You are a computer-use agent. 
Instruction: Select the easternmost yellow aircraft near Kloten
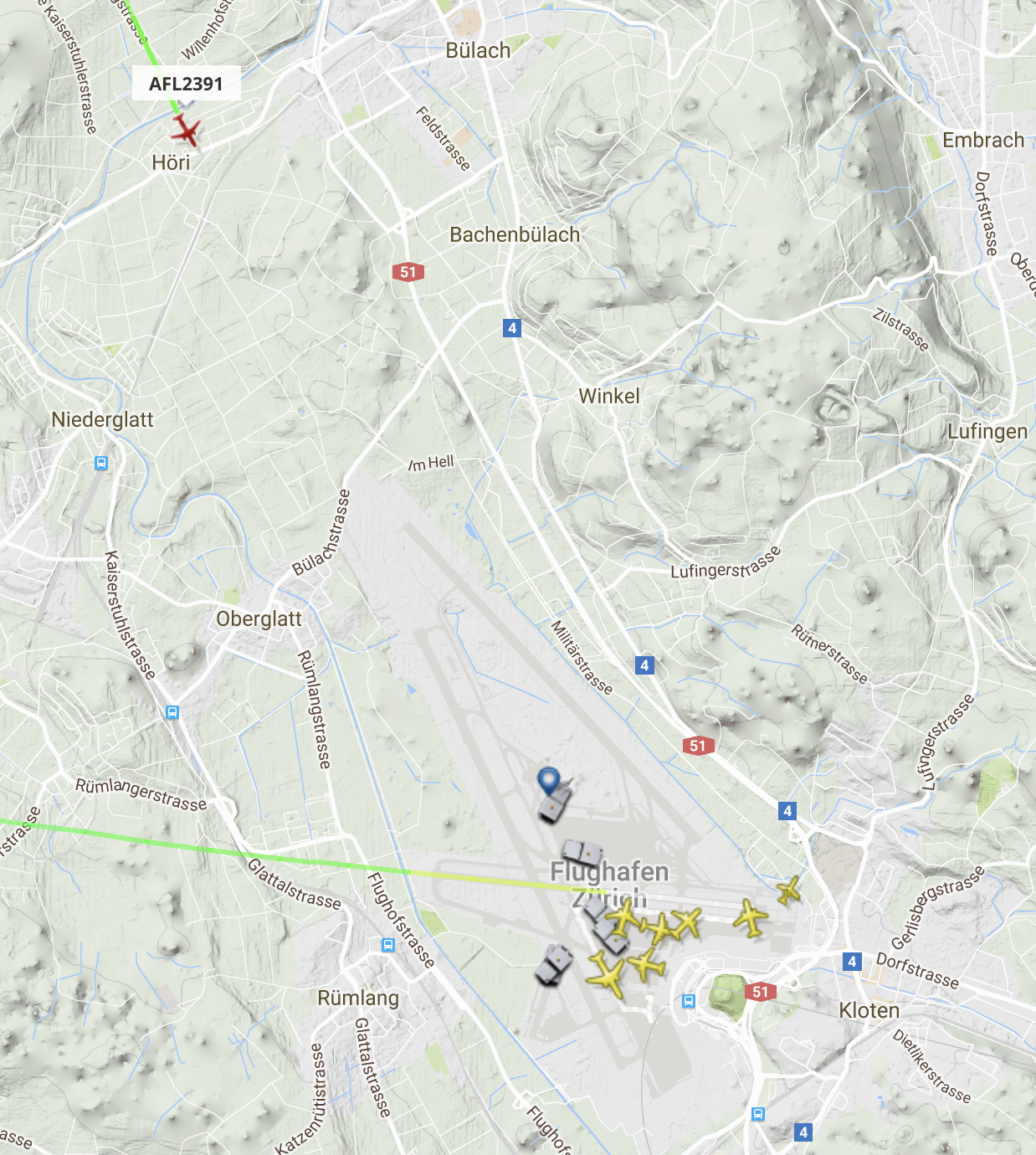[788, 891]
